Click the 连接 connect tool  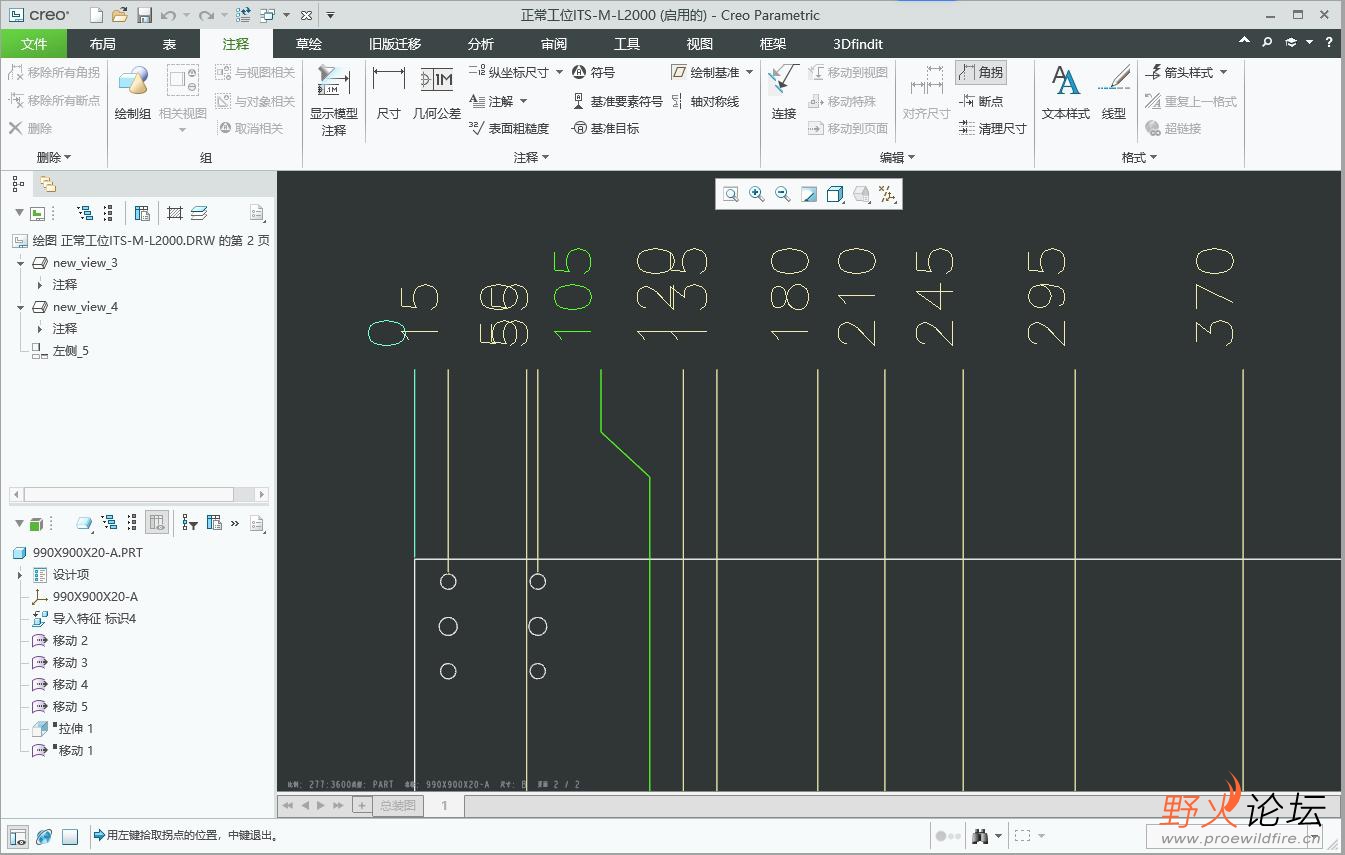point(784,94)
